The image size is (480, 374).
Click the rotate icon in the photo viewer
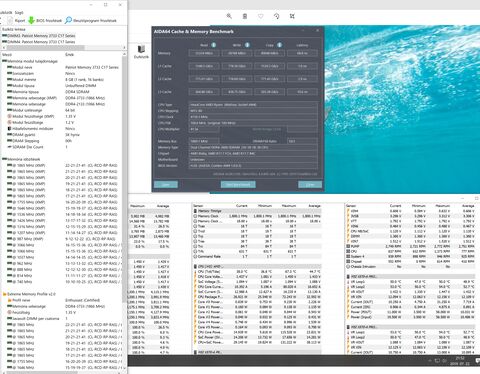(x=276, y=16)
